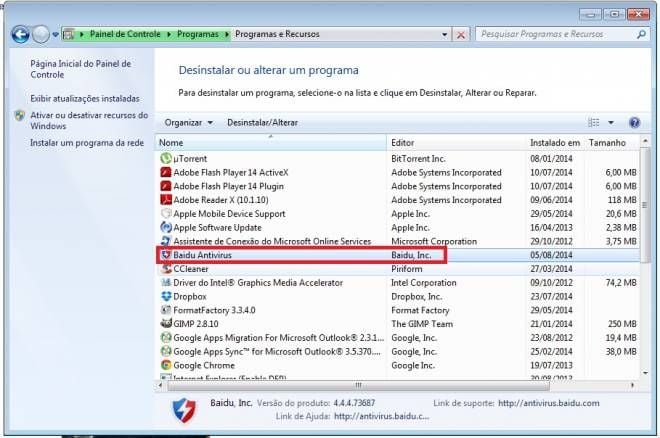Click the Baidu Antivirus shield icon in list
Image resolution: width=660 pixels, height=438 pixels.
tap(166, 255)
